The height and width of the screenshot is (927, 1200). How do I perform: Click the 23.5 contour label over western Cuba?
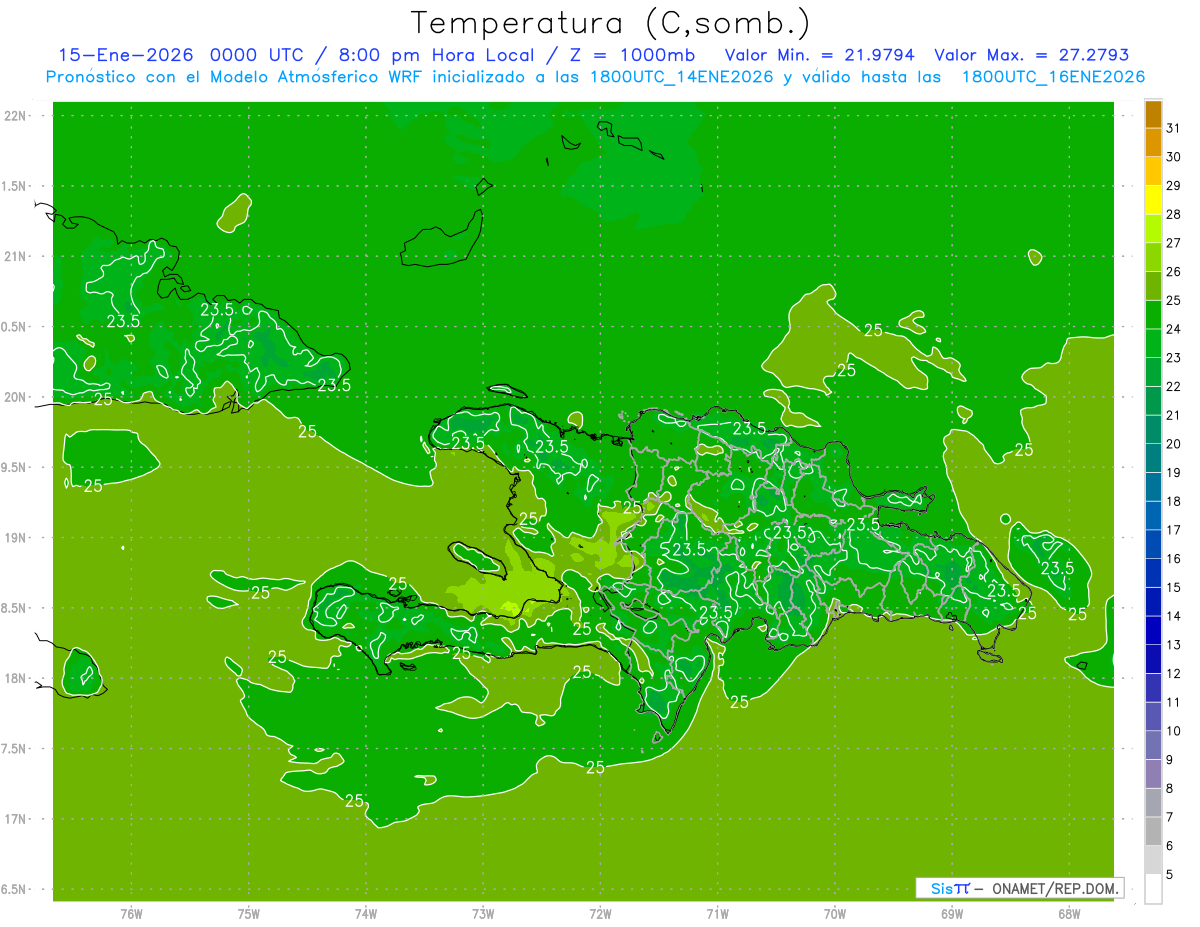(123, 322)
